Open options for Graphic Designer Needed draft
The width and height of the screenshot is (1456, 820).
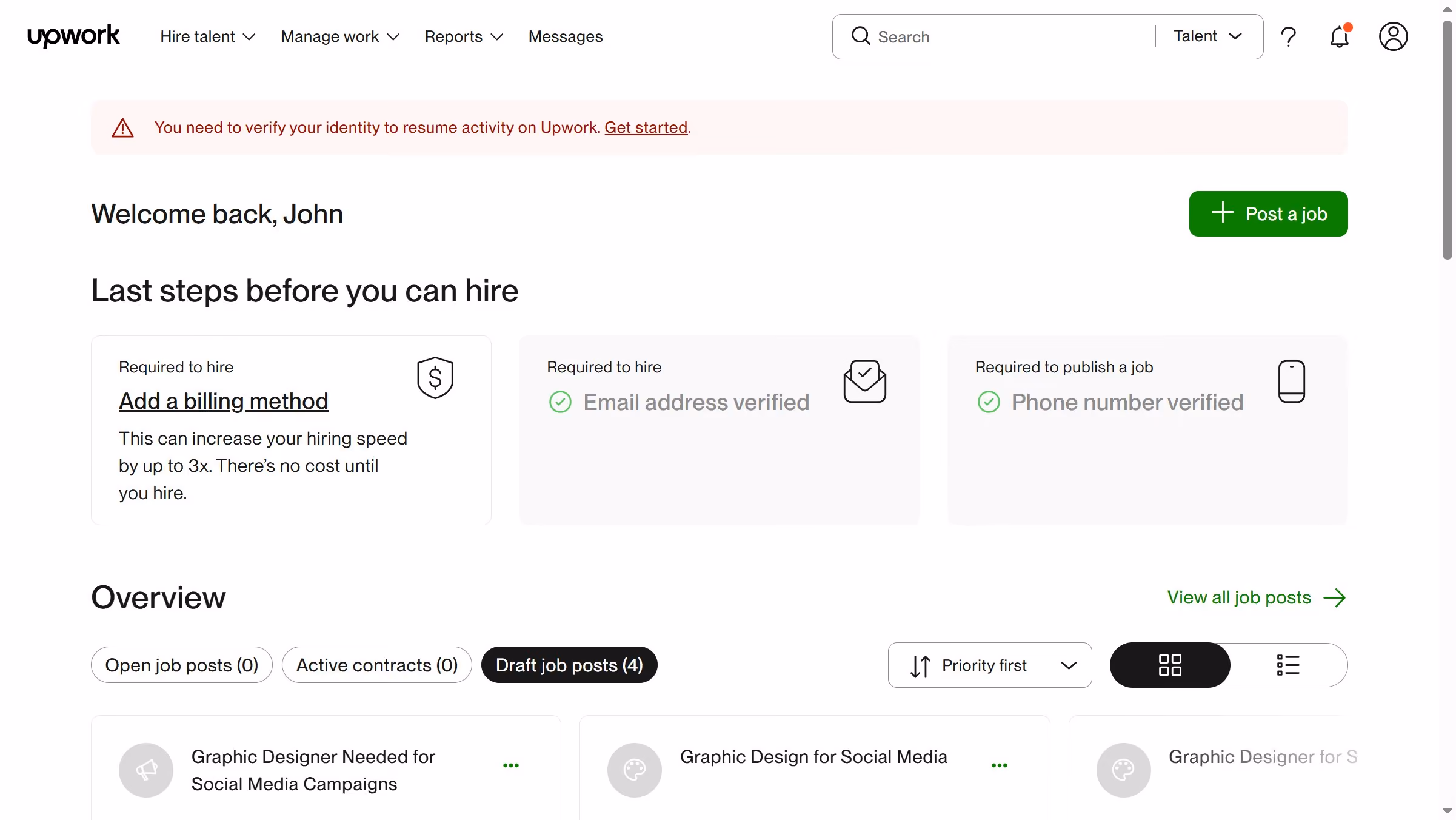[511, 765]
